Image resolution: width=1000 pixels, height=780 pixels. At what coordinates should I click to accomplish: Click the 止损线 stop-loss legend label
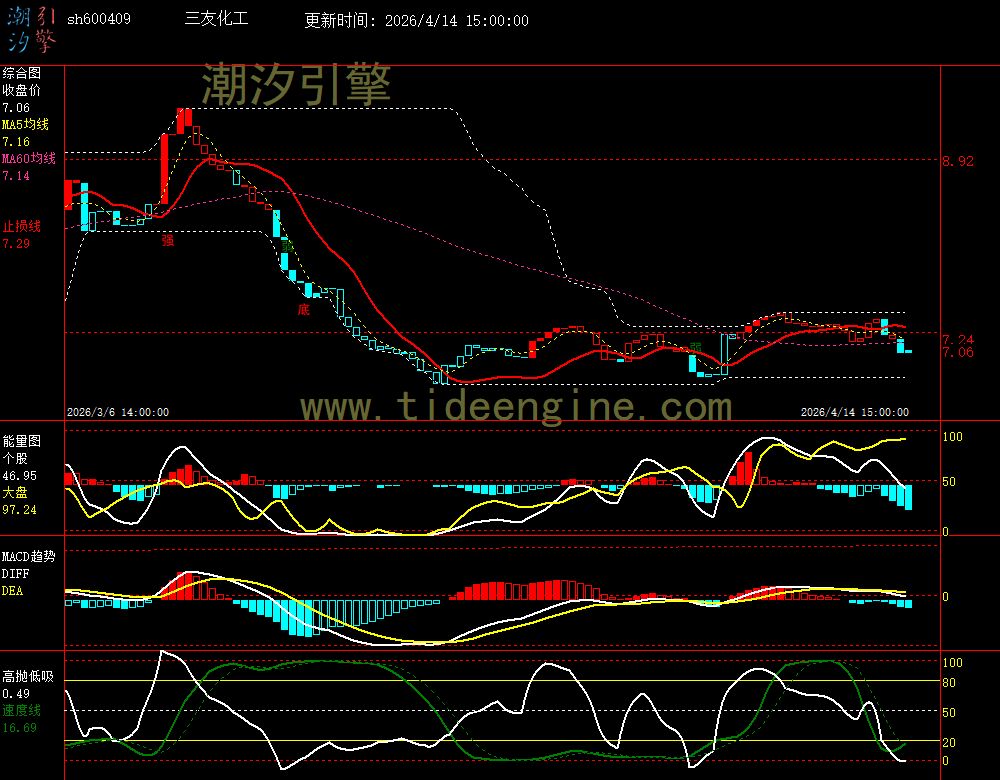[x=22, y=226]
